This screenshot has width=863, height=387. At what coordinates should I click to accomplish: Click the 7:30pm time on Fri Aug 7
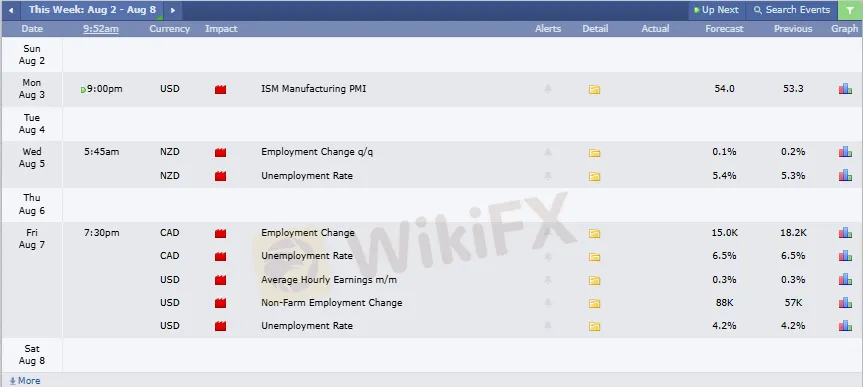(x=101, y=233)
